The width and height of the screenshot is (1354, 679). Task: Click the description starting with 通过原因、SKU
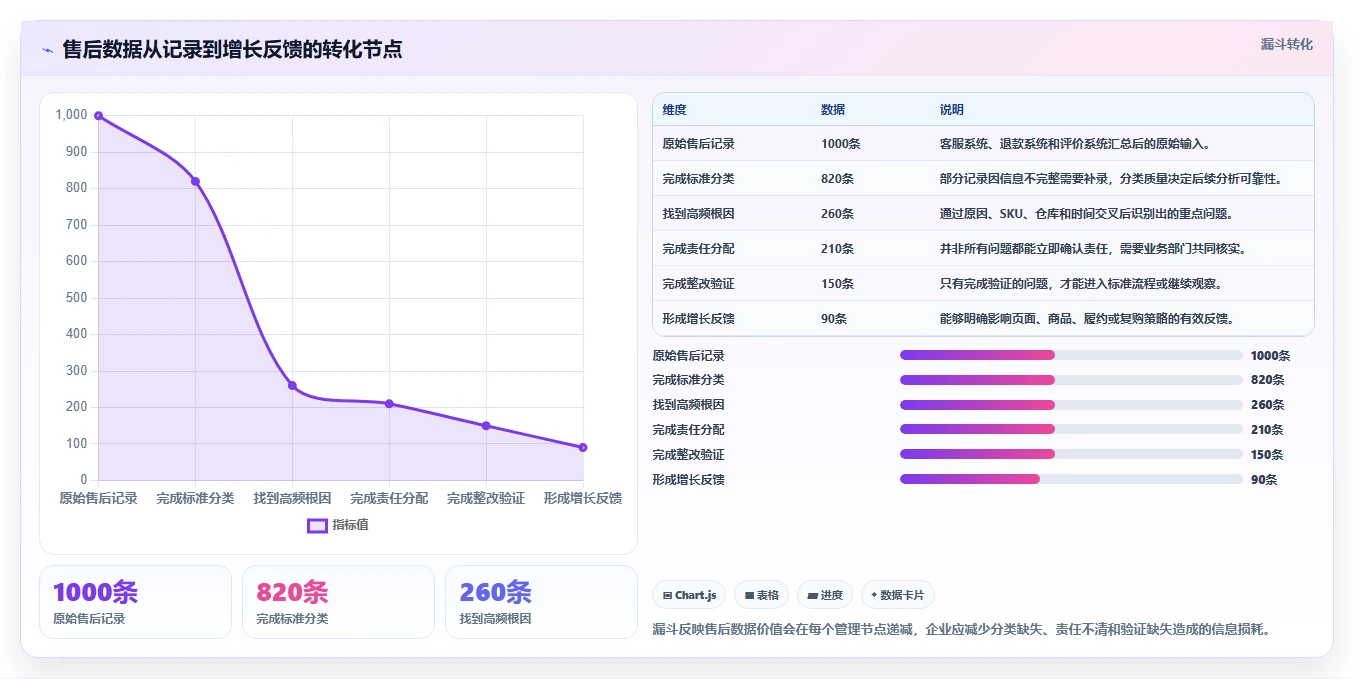1089,214
